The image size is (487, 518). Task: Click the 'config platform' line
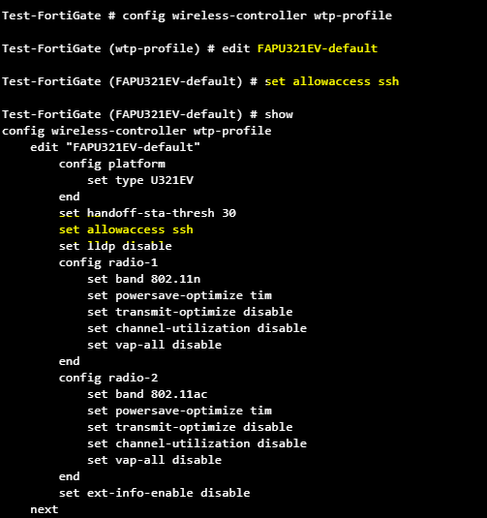pos(112,164)
